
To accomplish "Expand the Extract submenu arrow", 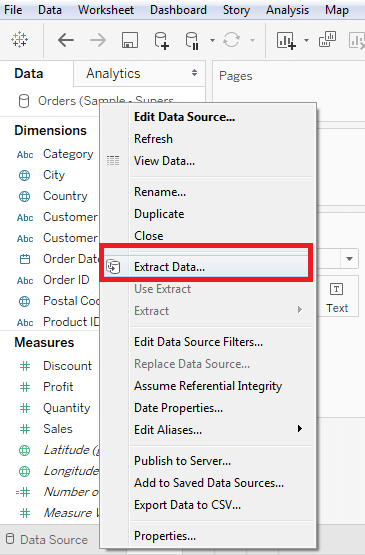I will (x=300, y=310).
